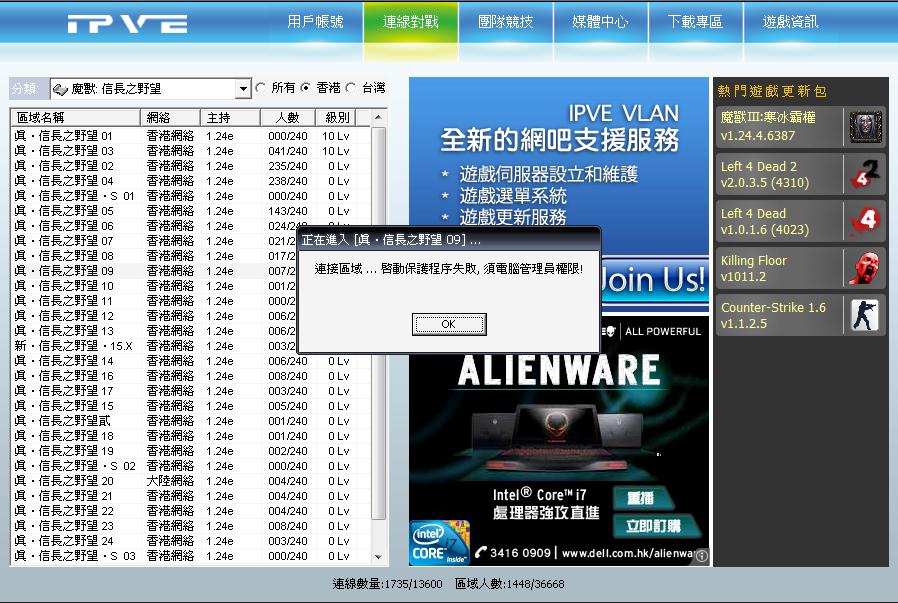Click the 區域人數:1448/36668 status text
898x603 pixels.
tap(510, 584)
